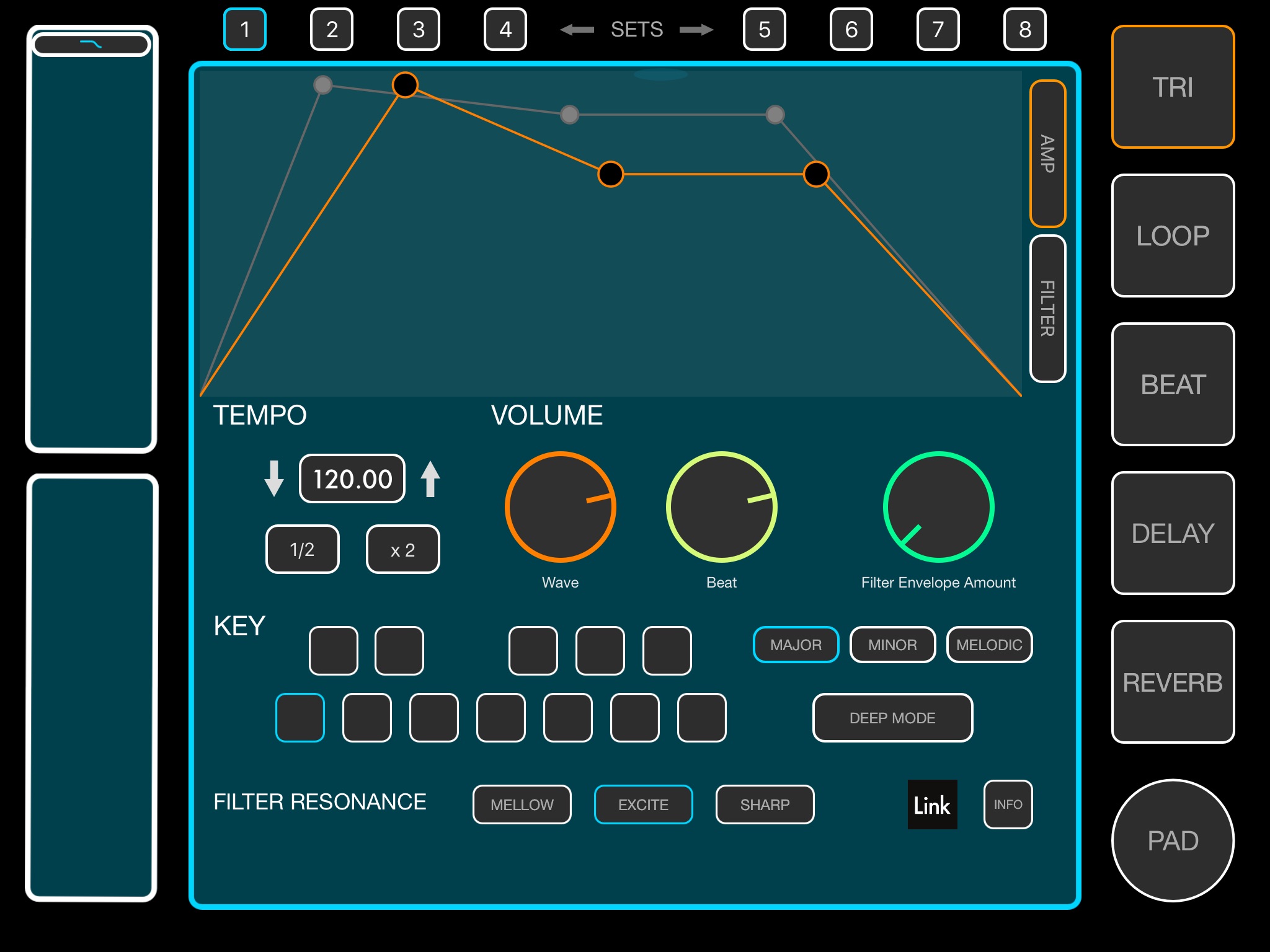Image resolution: width=1270 pixels, height=952 pixels.
Task: Switch to the FILTER envelope tab
Action: [x=1047, y=309]
